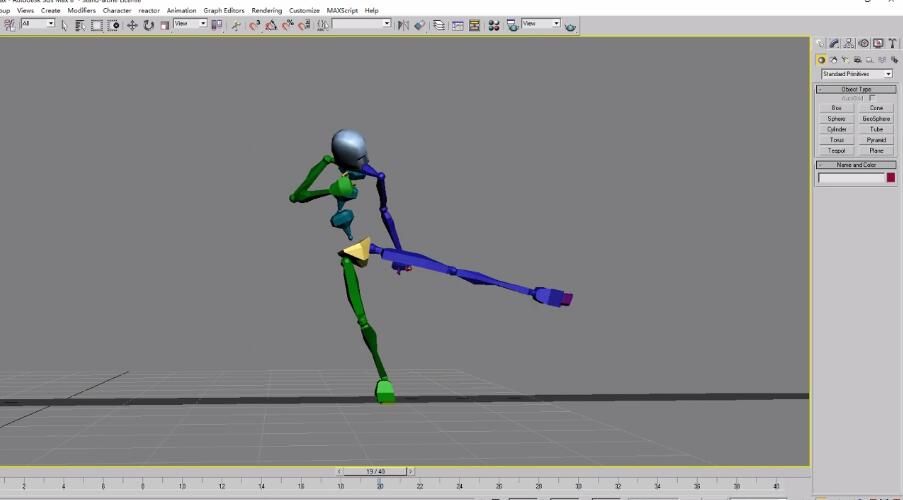903x500 pixels.
Task: Toggle the 3D Snaps button
Action: tap(254, 25)
